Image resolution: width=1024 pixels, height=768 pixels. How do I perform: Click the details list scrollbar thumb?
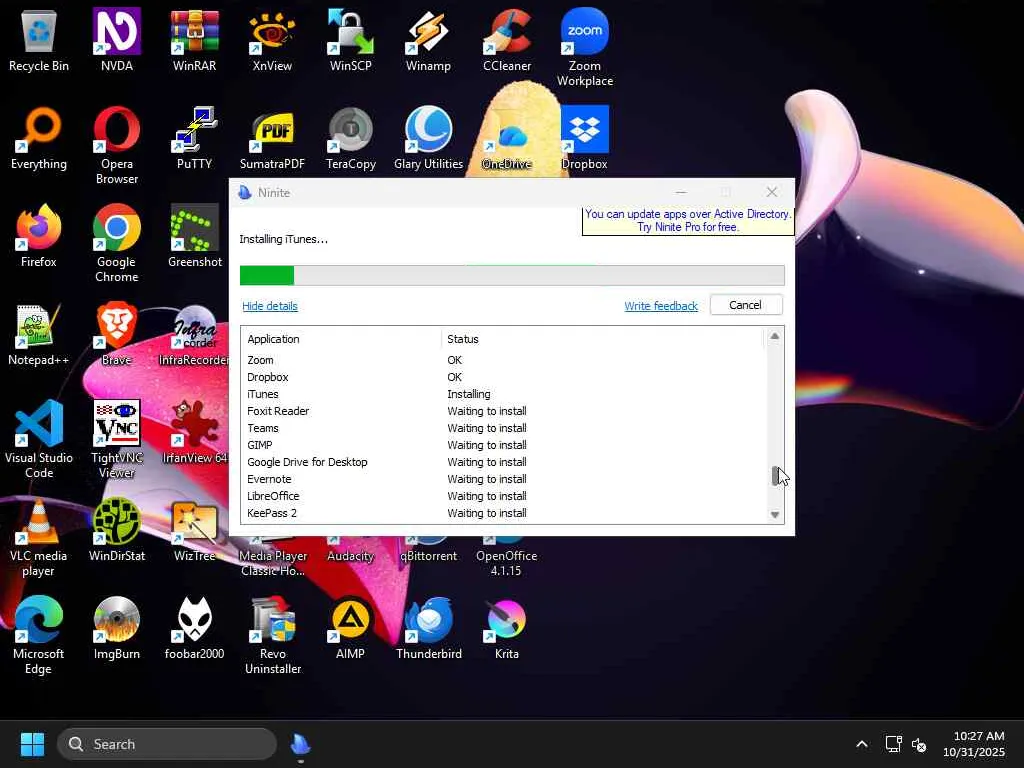click(775, 475)
